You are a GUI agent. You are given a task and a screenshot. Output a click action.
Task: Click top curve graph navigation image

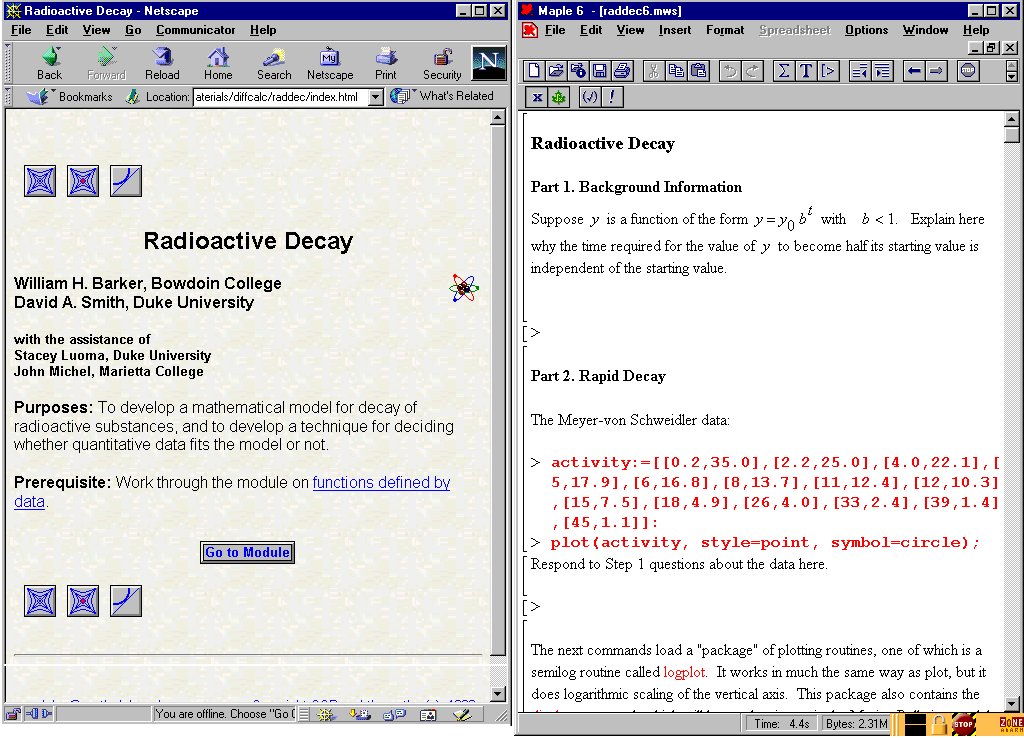tap(126, 181)
